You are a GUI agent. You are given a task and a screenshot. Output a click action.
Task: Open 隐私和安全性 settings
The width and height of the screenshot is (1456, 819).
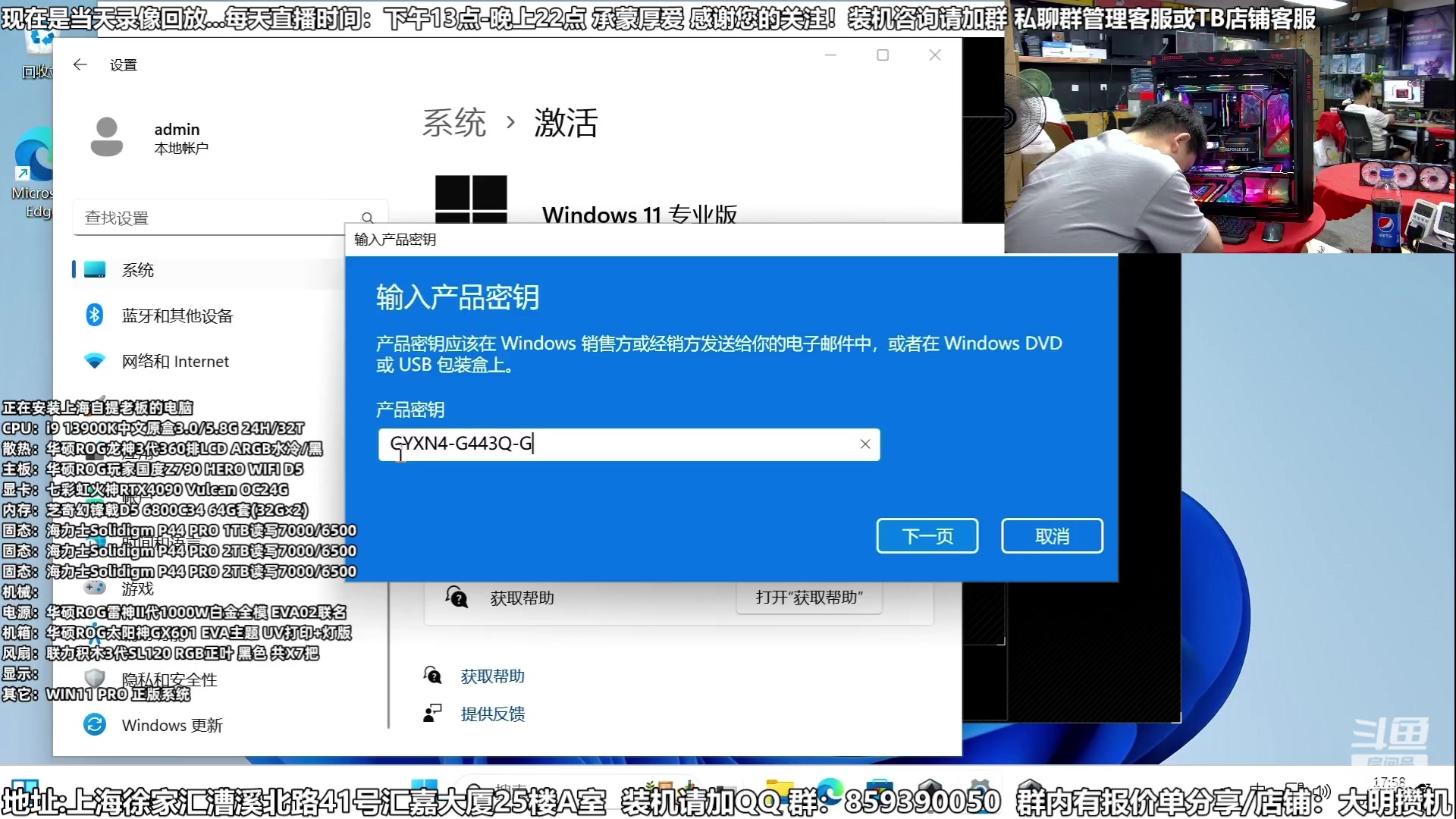168,679
